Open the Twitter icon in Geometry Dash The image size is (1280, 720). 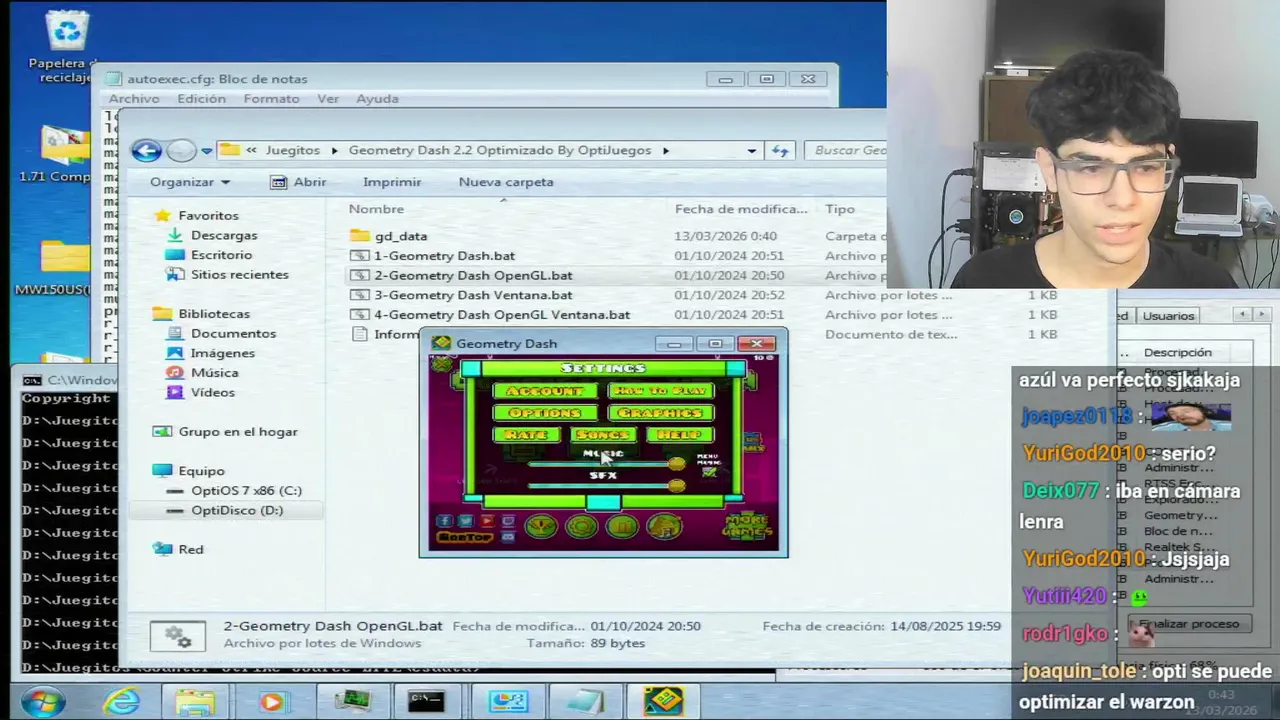click(465, 521)
